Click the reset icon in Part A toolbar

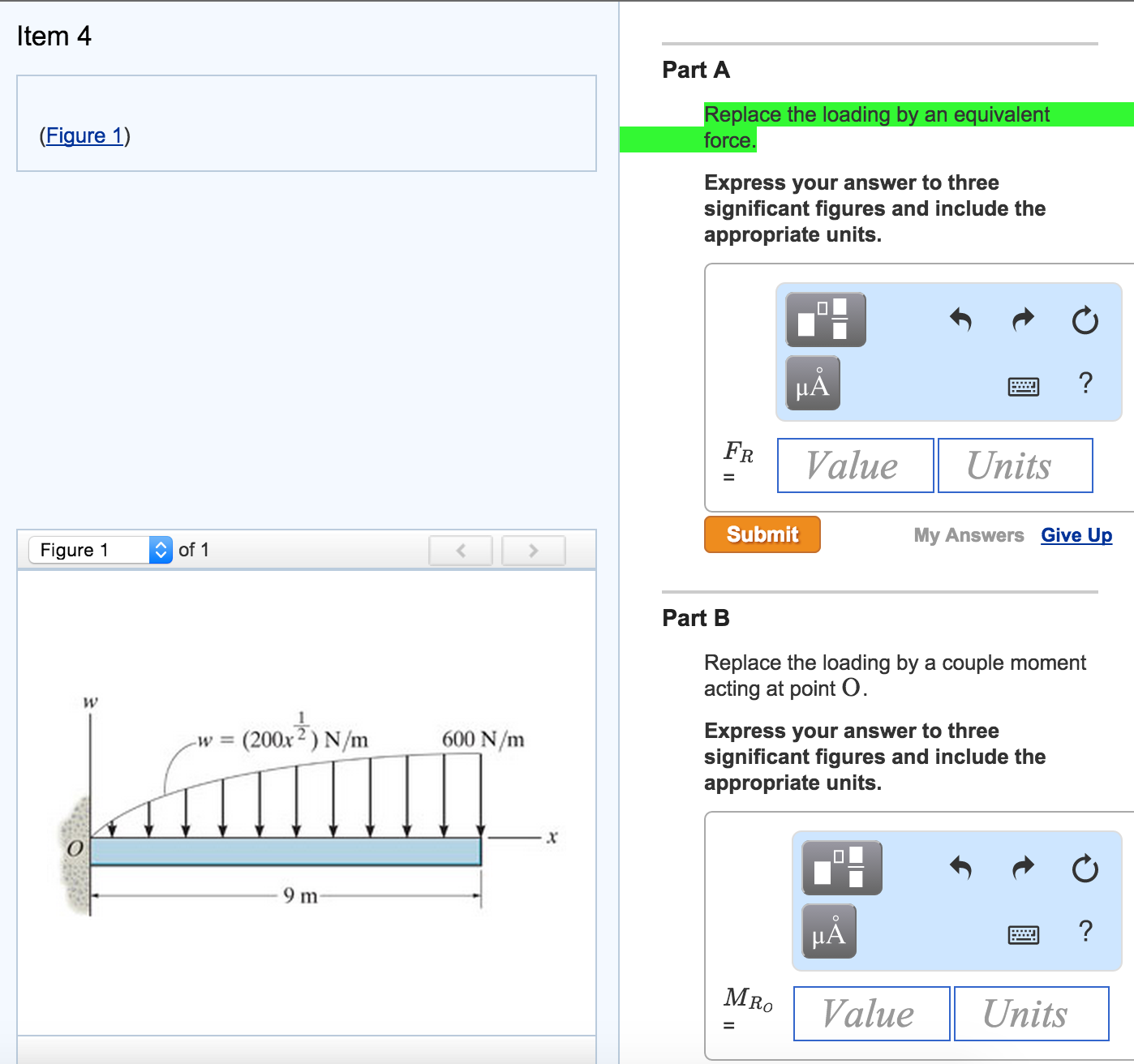tap(1085, 320)
